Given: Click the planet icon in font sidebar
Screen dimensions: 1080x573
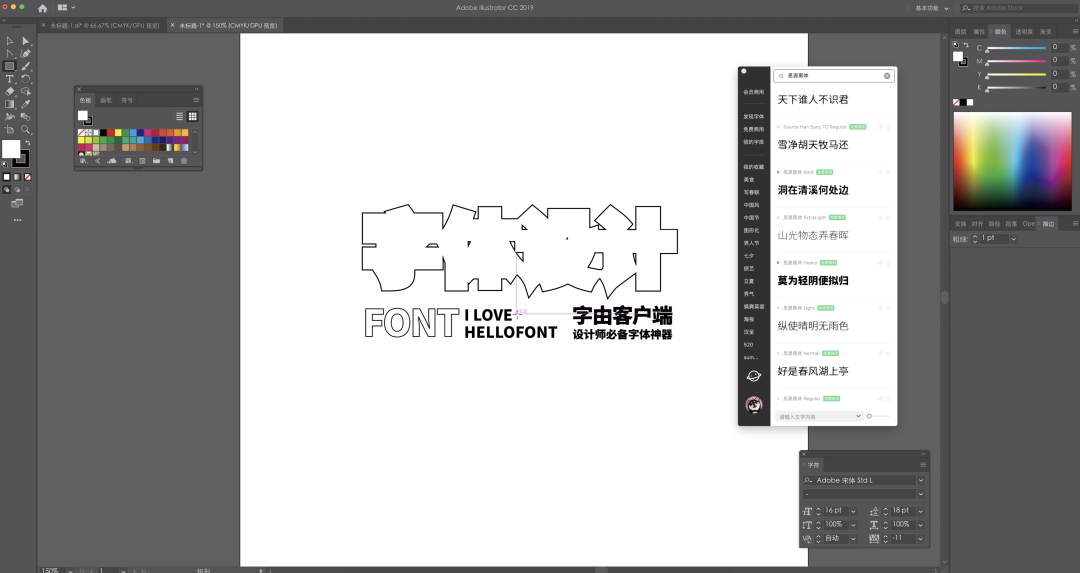Looking at the screenshot, I should tap(754, 376).
